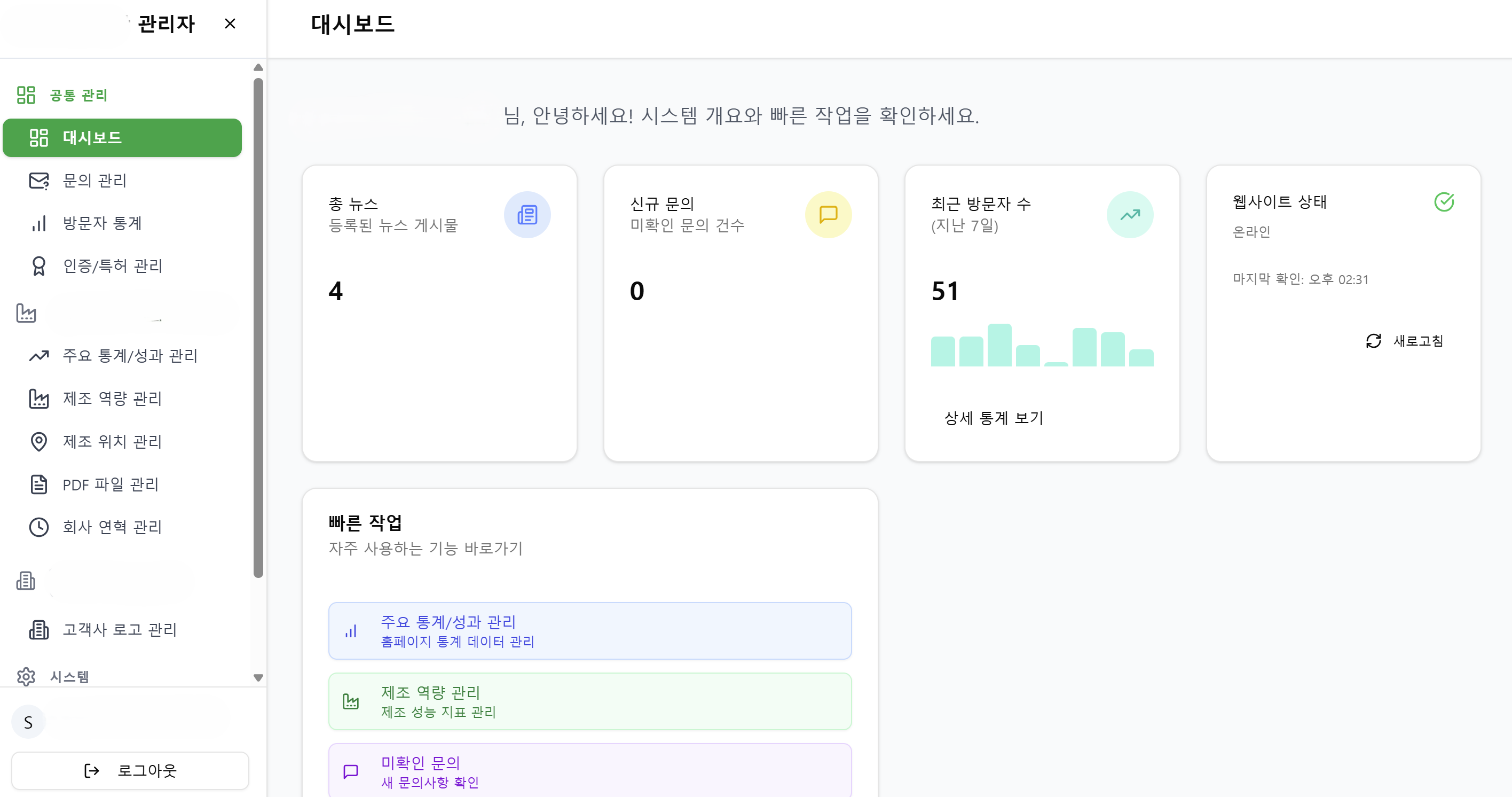Click the trending icon in 최근 방문자 수 card
1512x797 pixels.
coord(1129,214)
